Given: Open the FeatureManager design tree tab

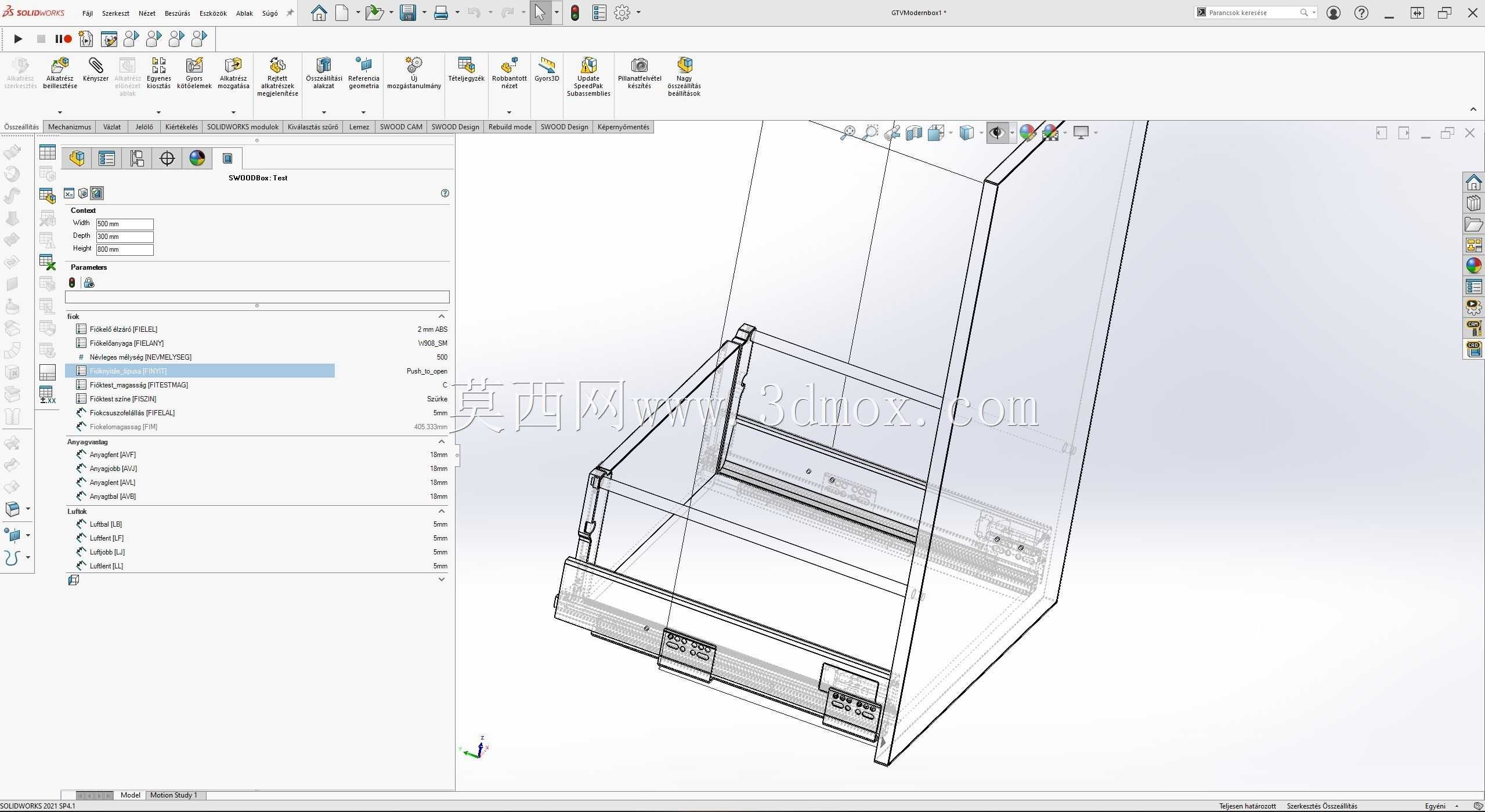Looking at the screenshot, I should pos(77,158).
